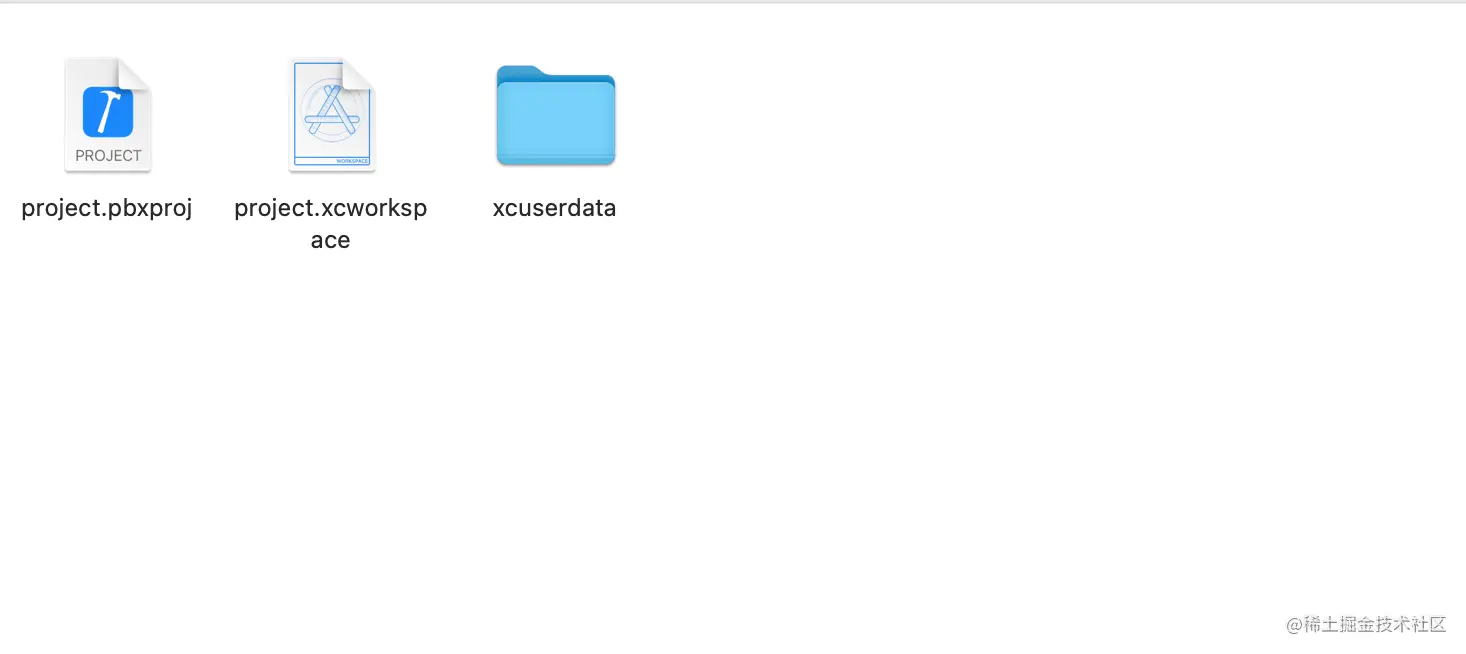Click the PROJECT caption on the pbxproj icon
Viewport: 1466px width, 654px height.
(108, 156)
